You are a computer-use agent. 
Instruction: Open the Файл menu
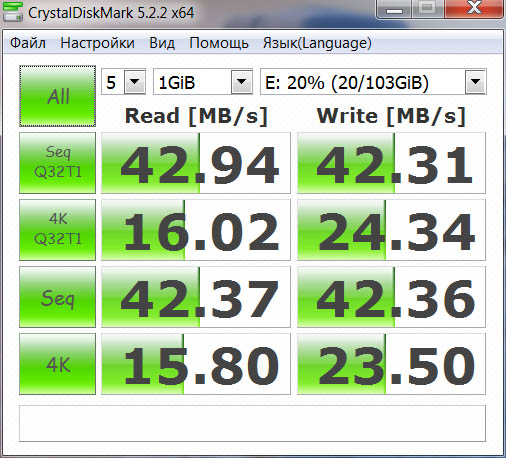(28, 43)
